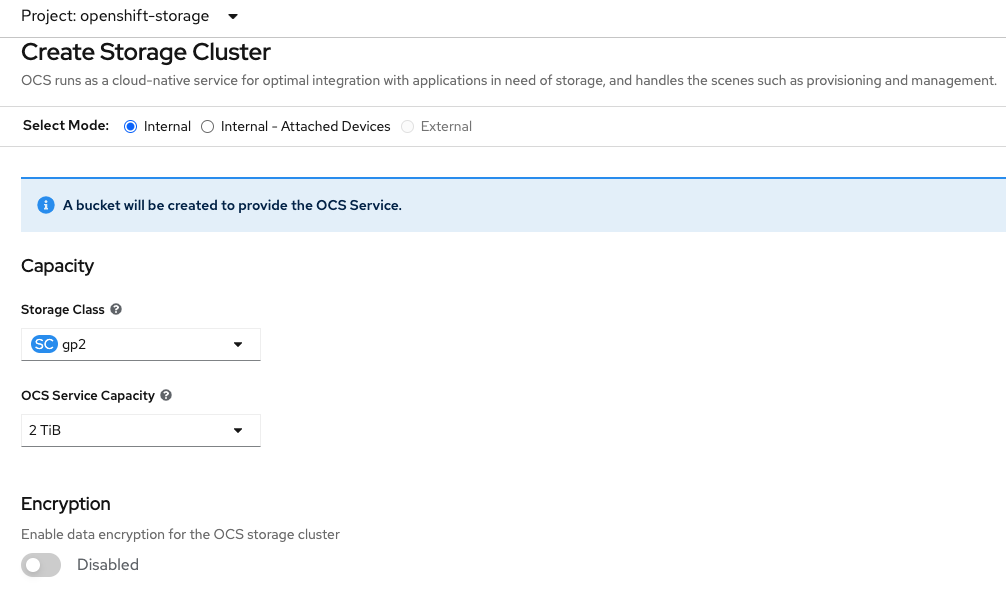Open the gp2 Storage Class dropdown
The image size is (1006, 595).
click(x=141, y=345)
